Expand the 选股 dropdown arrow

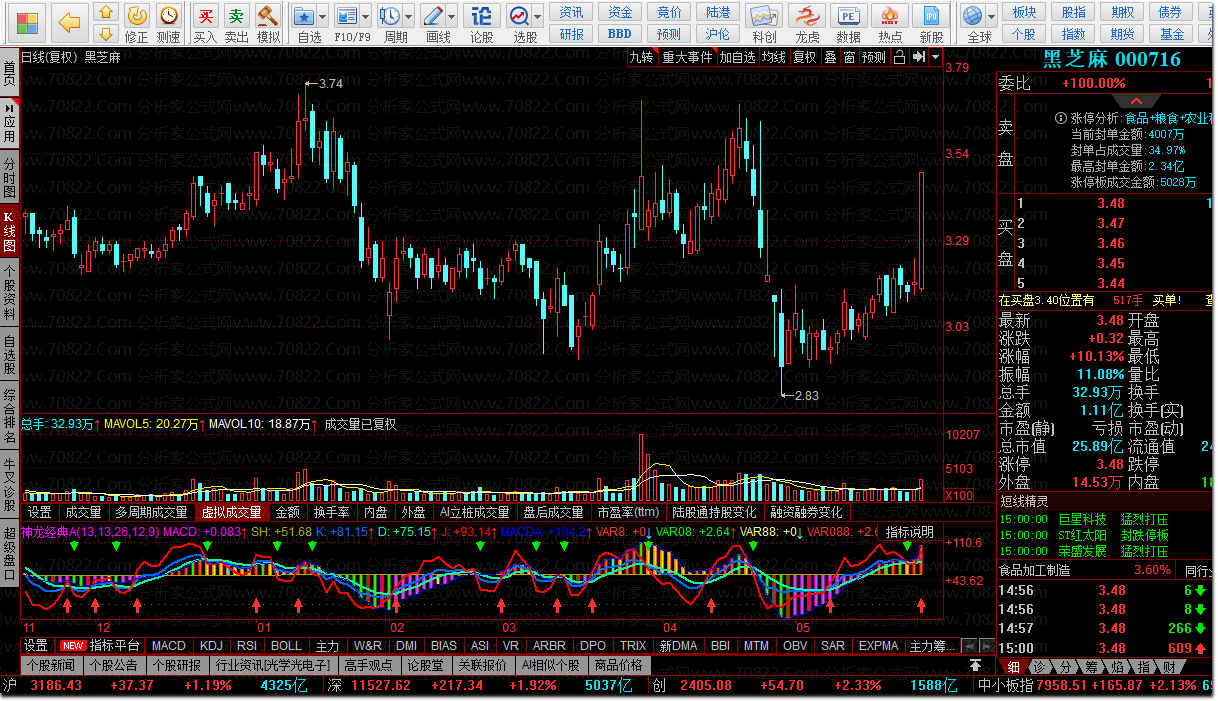pos(537,18)
